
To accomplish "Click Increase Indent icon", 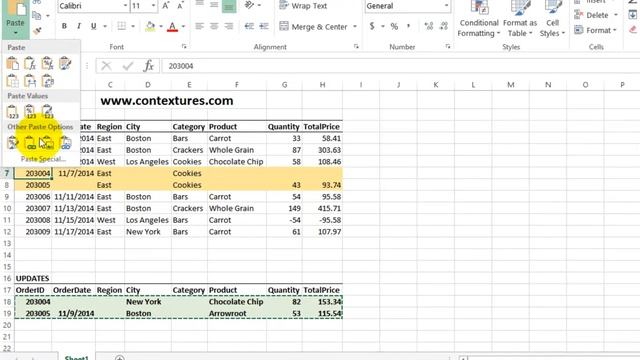I will 264,27.
